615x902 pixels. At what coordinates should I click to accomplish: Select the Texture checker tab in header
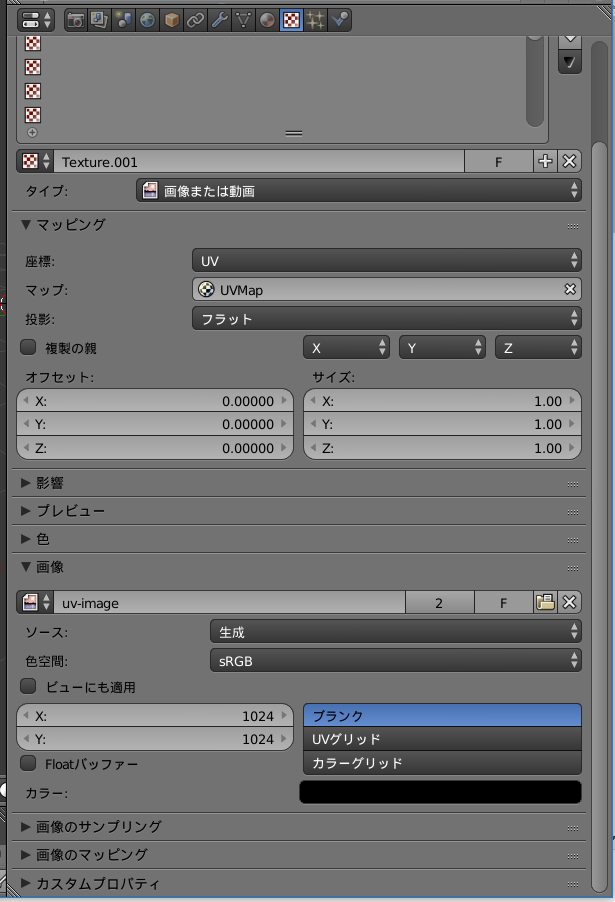coord(291,20)
